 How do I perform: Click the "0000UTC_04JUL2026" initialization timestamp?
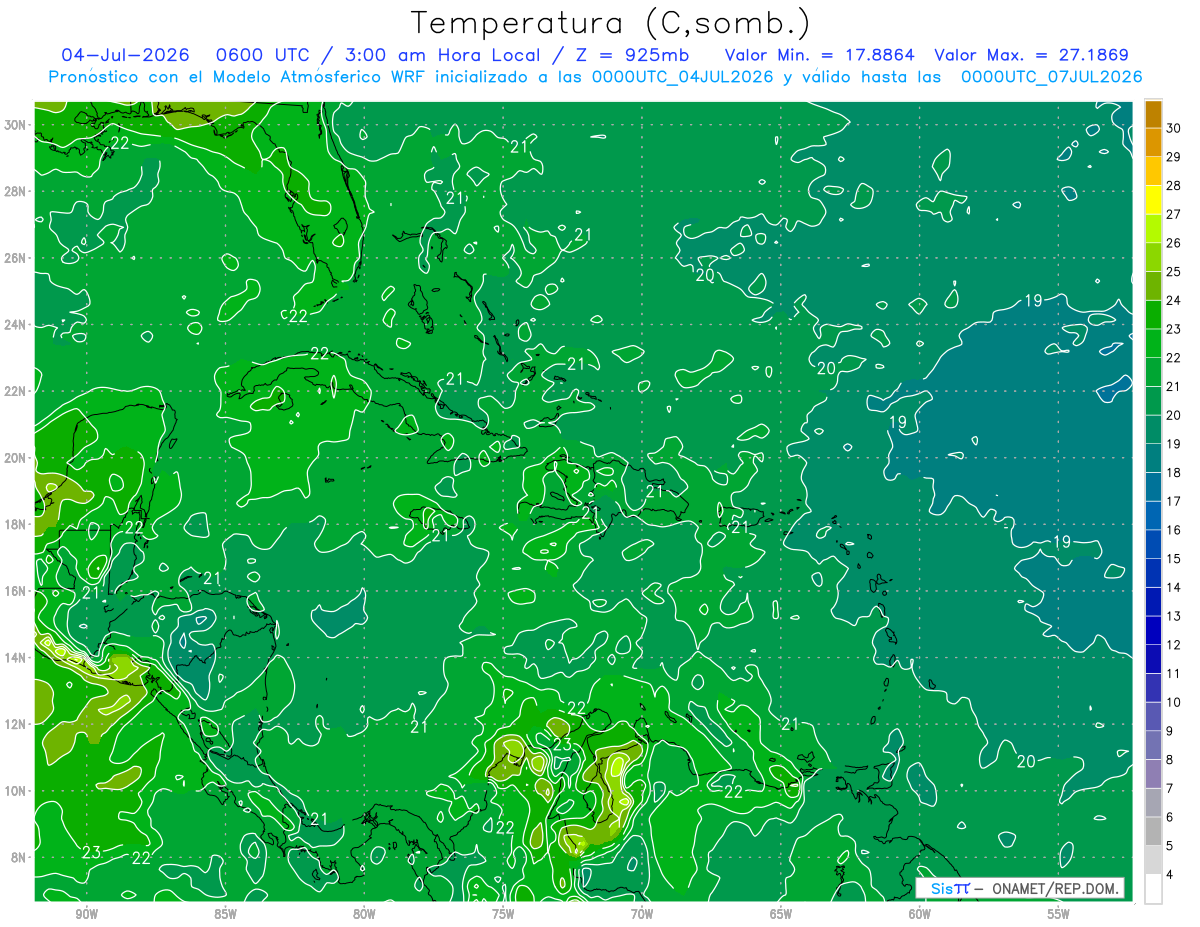[683, 77]
